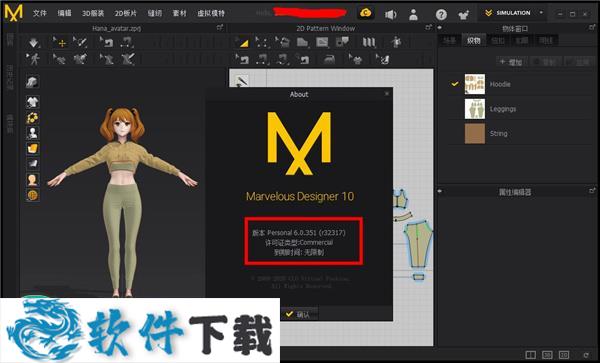Open the 编辑 menu

coord(64,13)
